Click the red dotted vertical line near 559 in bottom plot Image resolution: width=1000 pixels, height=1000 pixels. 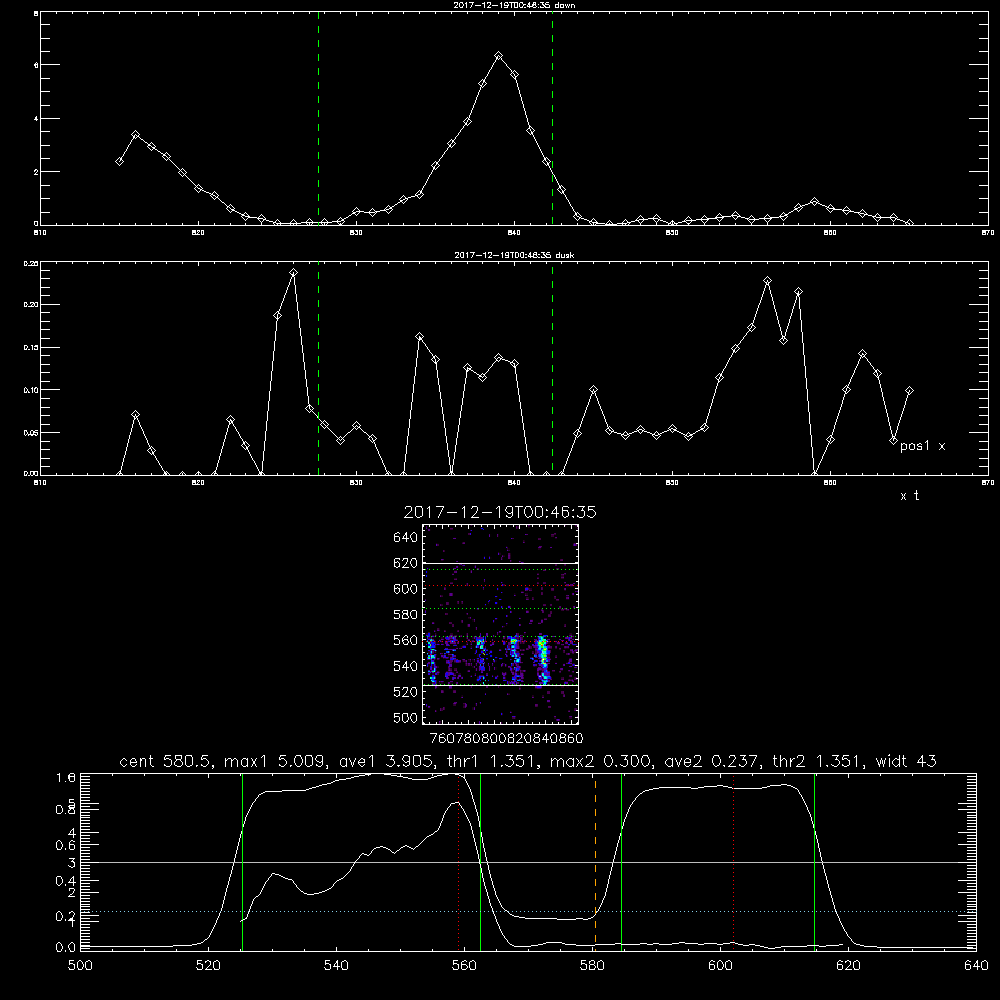click(x=459, y=862)
